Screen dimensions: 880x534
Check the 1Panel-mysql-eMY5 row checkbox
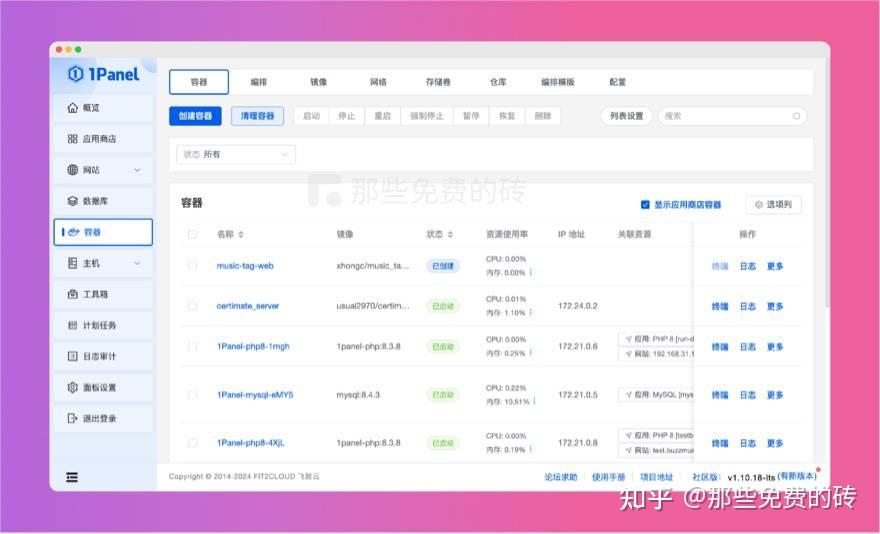[x=192, y=395]
